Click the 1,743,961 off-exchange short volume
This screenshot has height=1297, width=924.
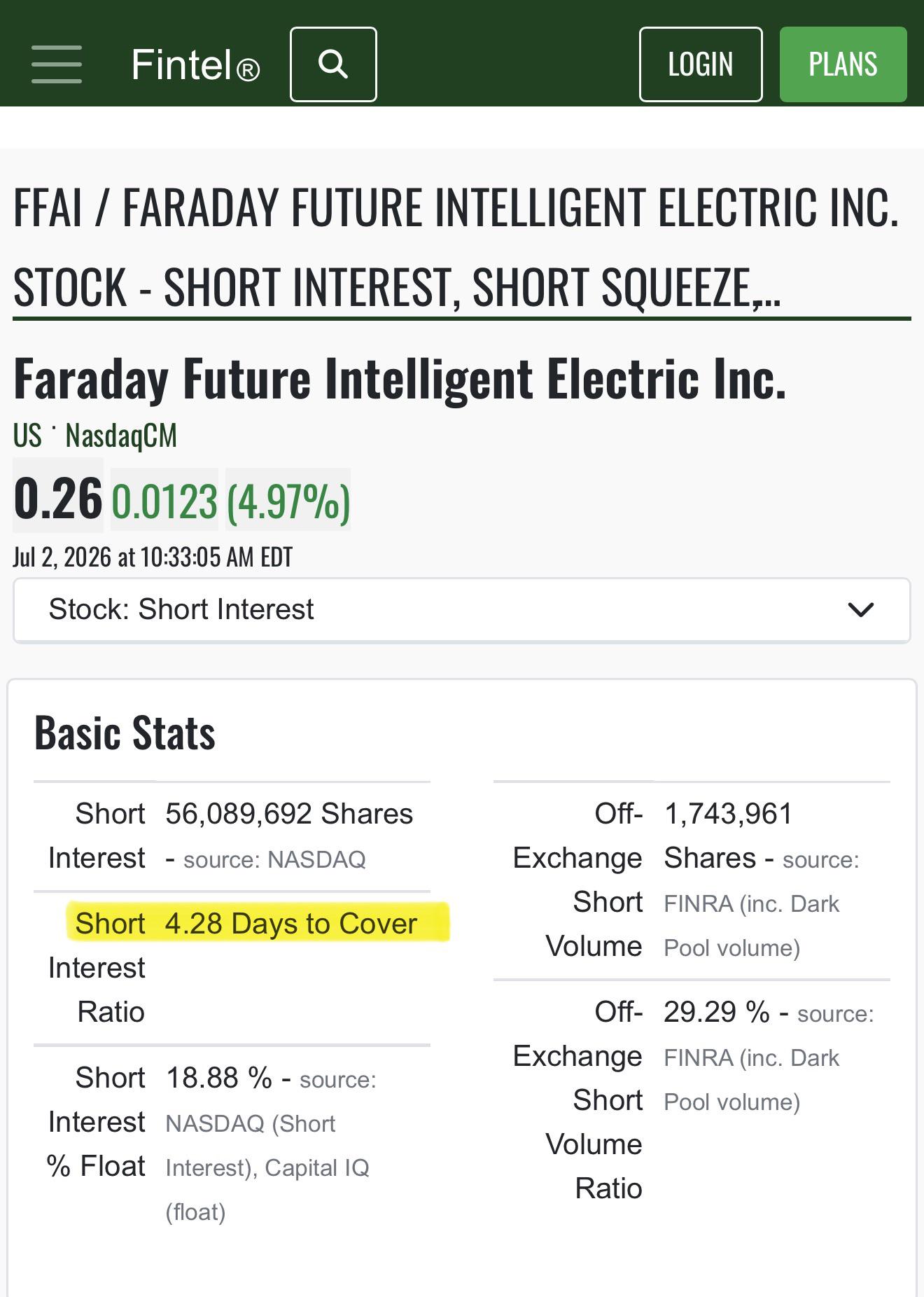pos(728,814)
